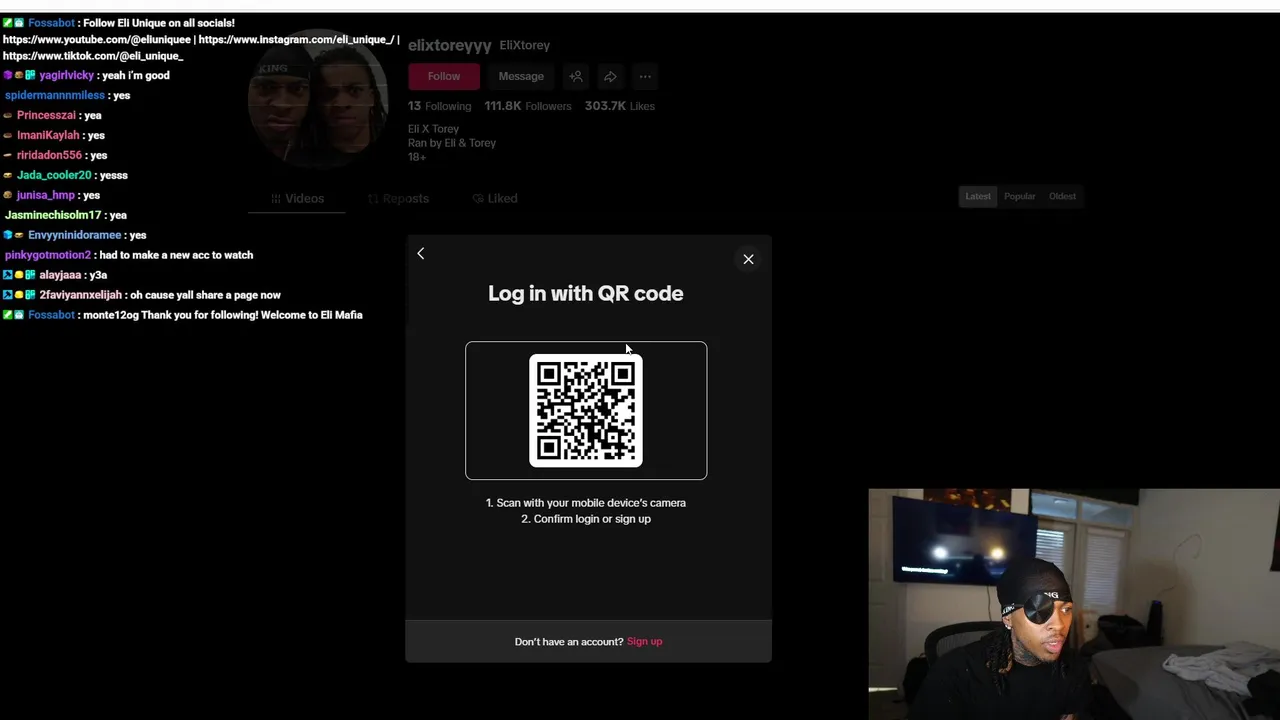Select chat username yagirlvicky

pos(67,75)
